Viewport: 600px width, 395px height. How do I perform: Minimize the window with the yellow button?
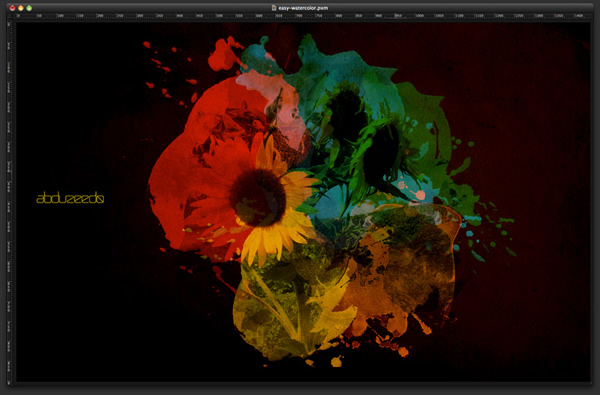pos(21,8)
